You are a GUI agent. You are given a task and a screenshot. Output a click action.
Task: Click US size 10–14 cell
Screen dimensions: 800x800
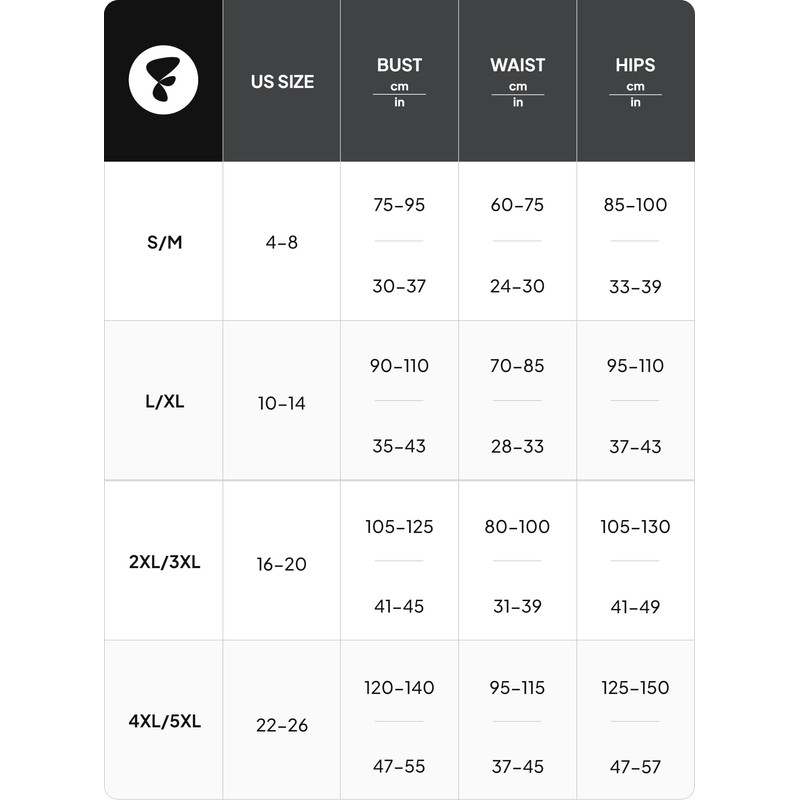coord(281,404)
